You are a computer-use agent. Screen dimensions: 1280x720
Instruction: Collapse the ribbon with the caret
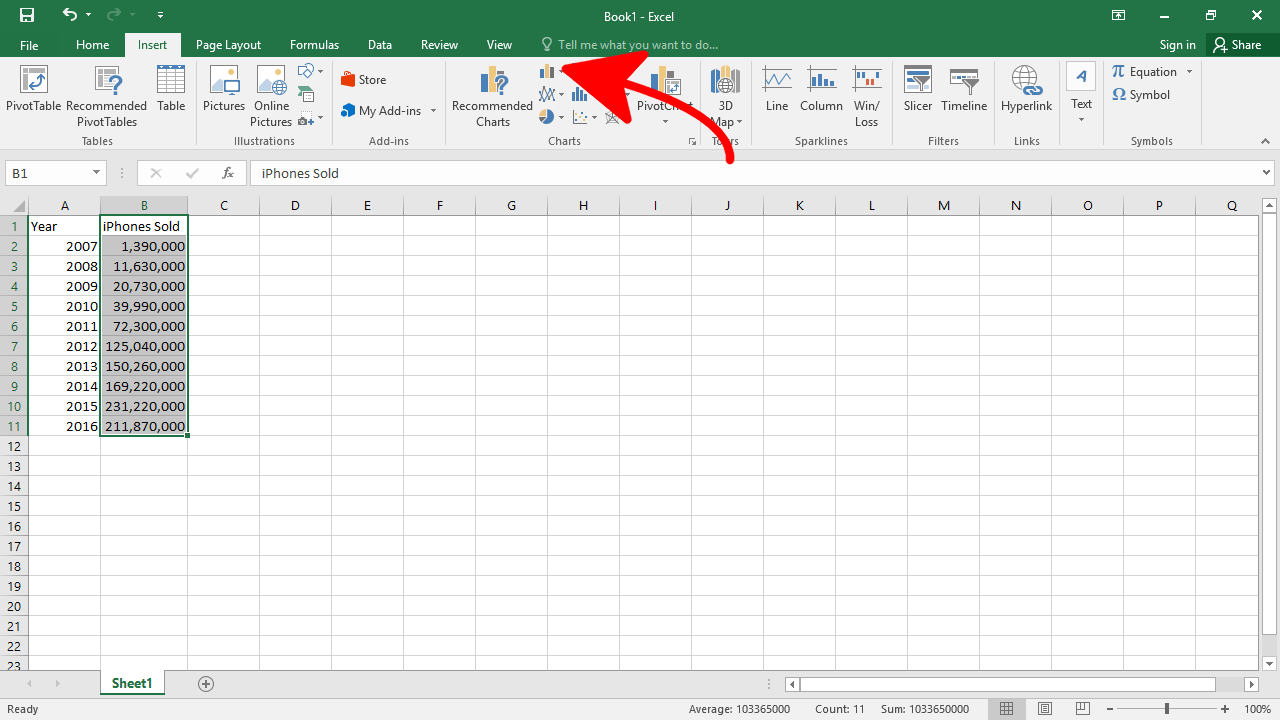[x=1265, y=142]
